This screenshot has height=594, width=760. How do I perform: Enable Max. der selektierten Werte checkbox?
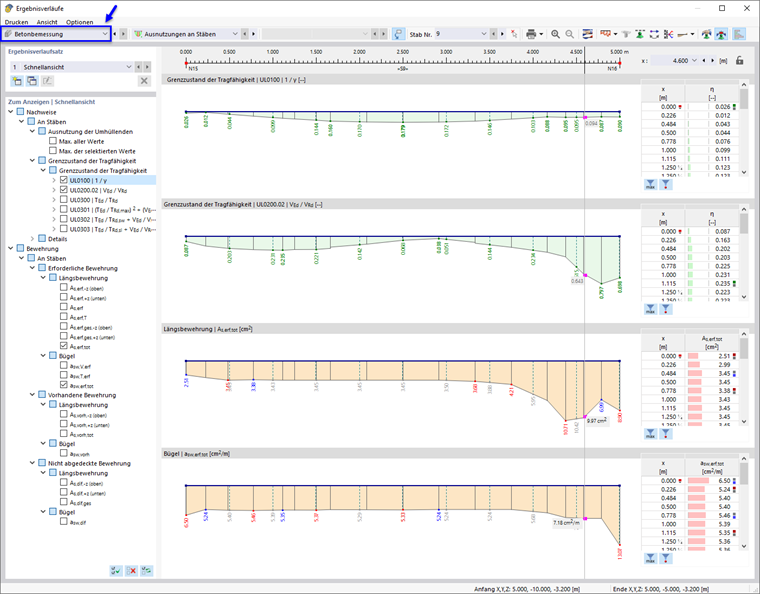pos(53,151)
